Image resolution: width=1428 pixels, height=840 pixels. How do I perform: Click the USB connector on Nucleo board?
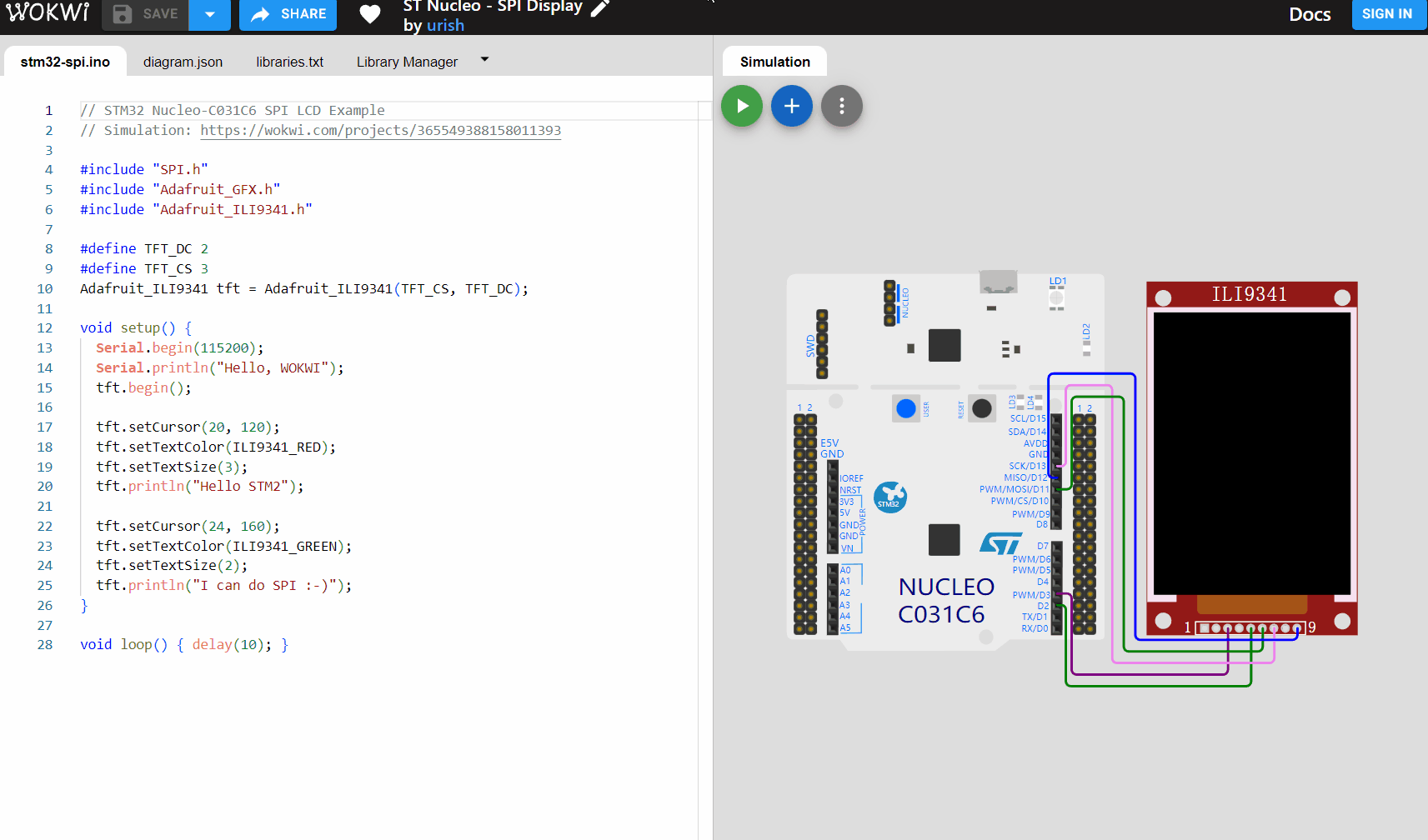(998, 282)
